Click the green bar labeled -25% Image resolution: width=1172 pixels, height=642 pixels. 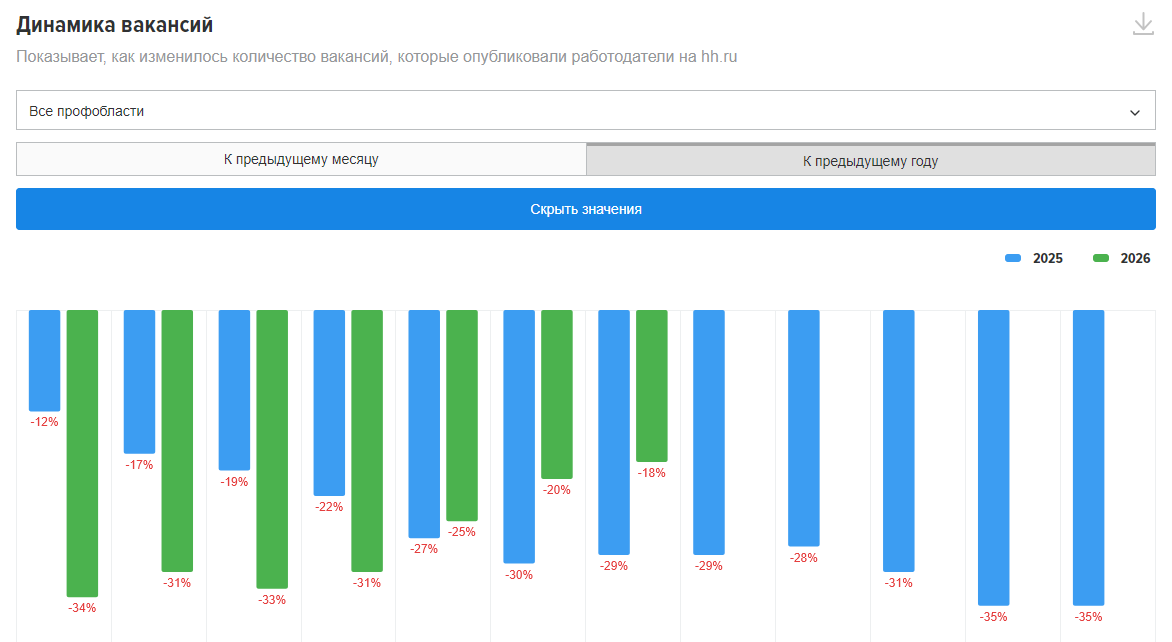point(462,415)
